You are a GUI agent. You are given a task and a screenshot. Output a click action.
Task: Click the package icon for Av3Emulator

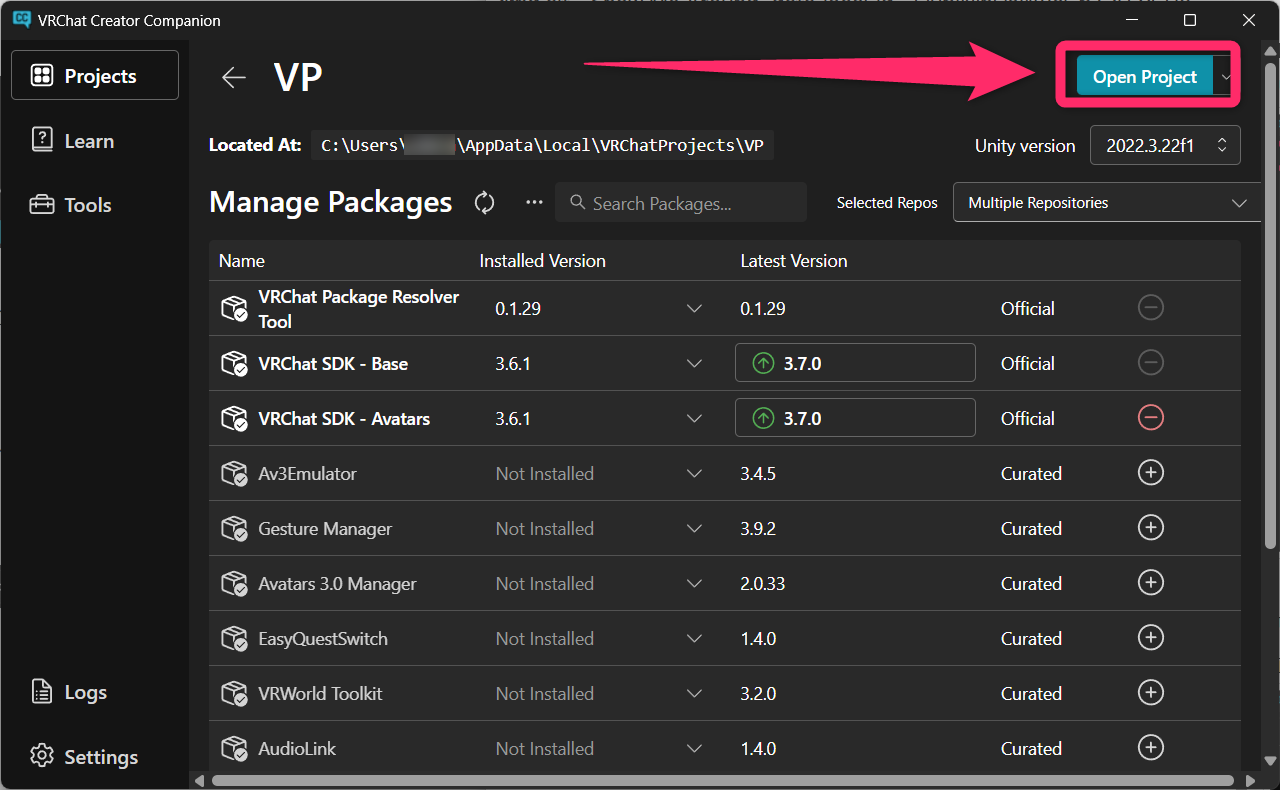(234, 474)
